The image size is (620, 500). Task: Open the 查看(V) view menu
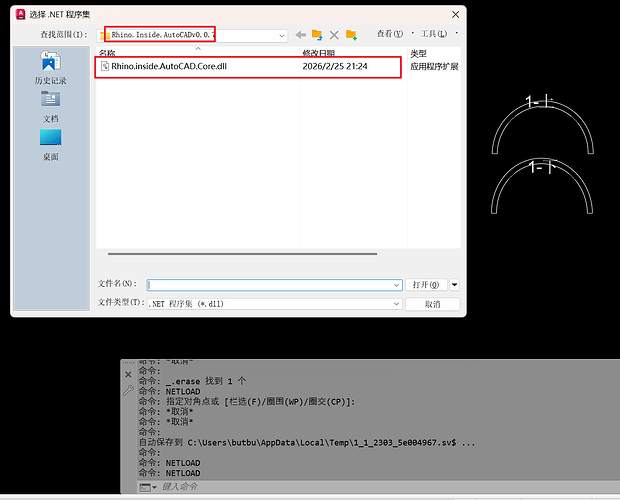point(389,34)
